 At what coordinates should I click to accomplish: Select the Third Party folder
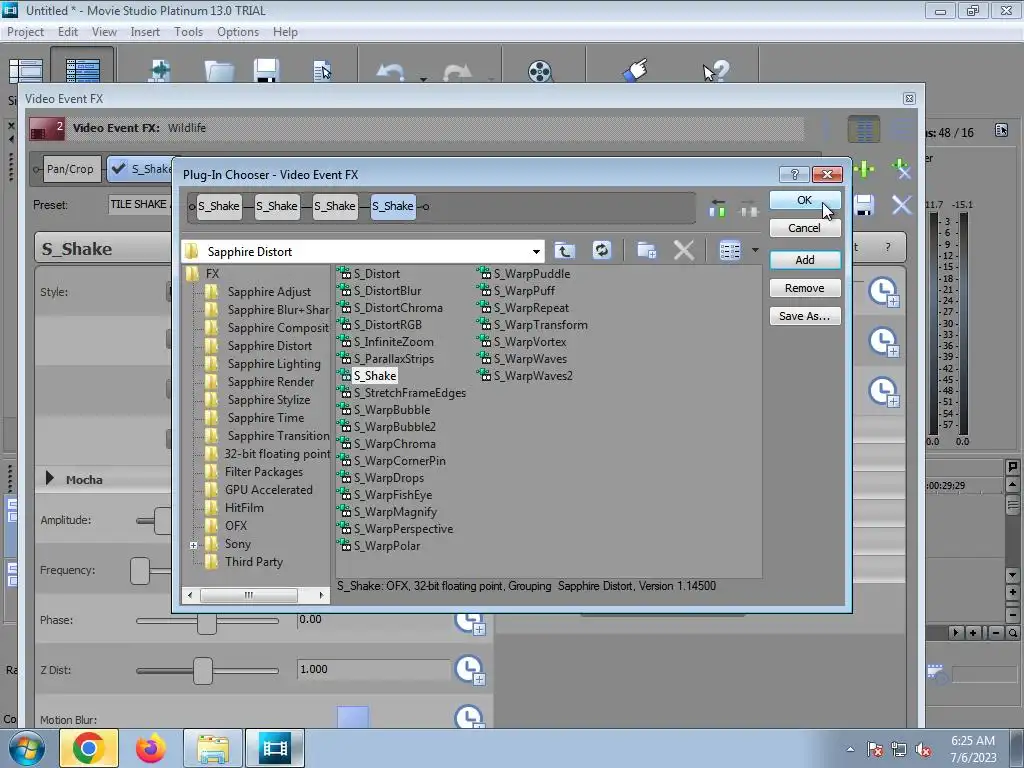253,562
